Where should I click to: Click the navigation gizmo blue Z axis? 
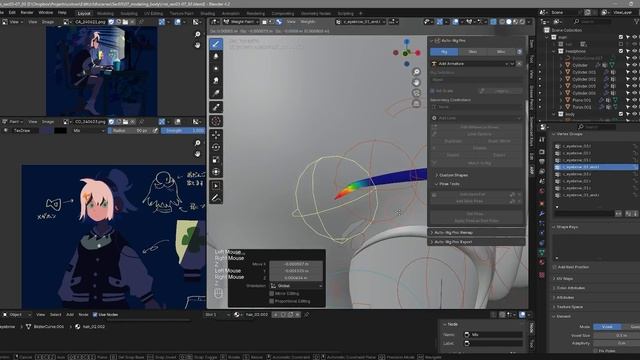pyautogui.click(x=407, y=42)
